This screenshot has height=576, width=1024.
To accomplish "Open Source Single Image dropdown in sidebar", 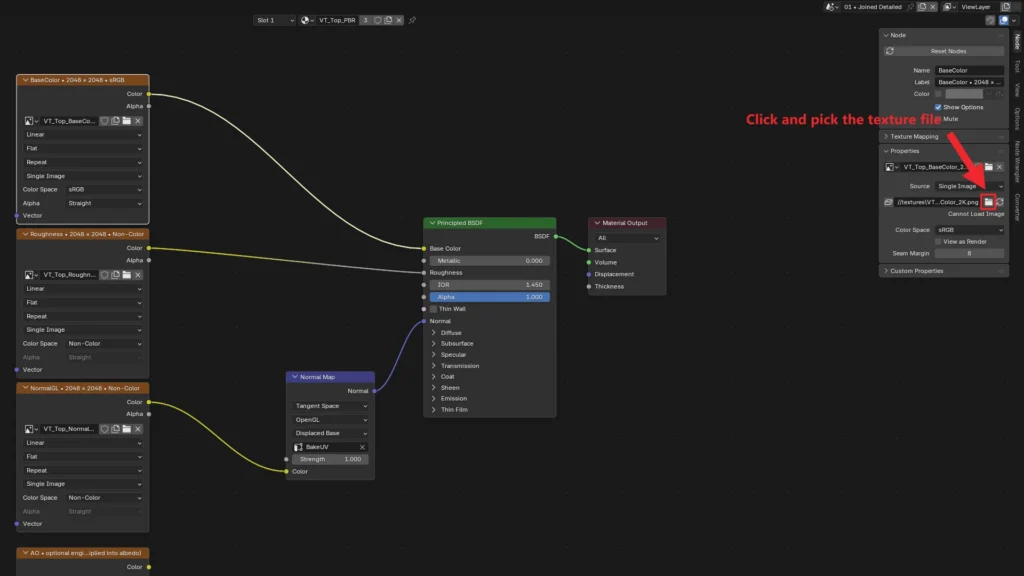I will [970, 186].
